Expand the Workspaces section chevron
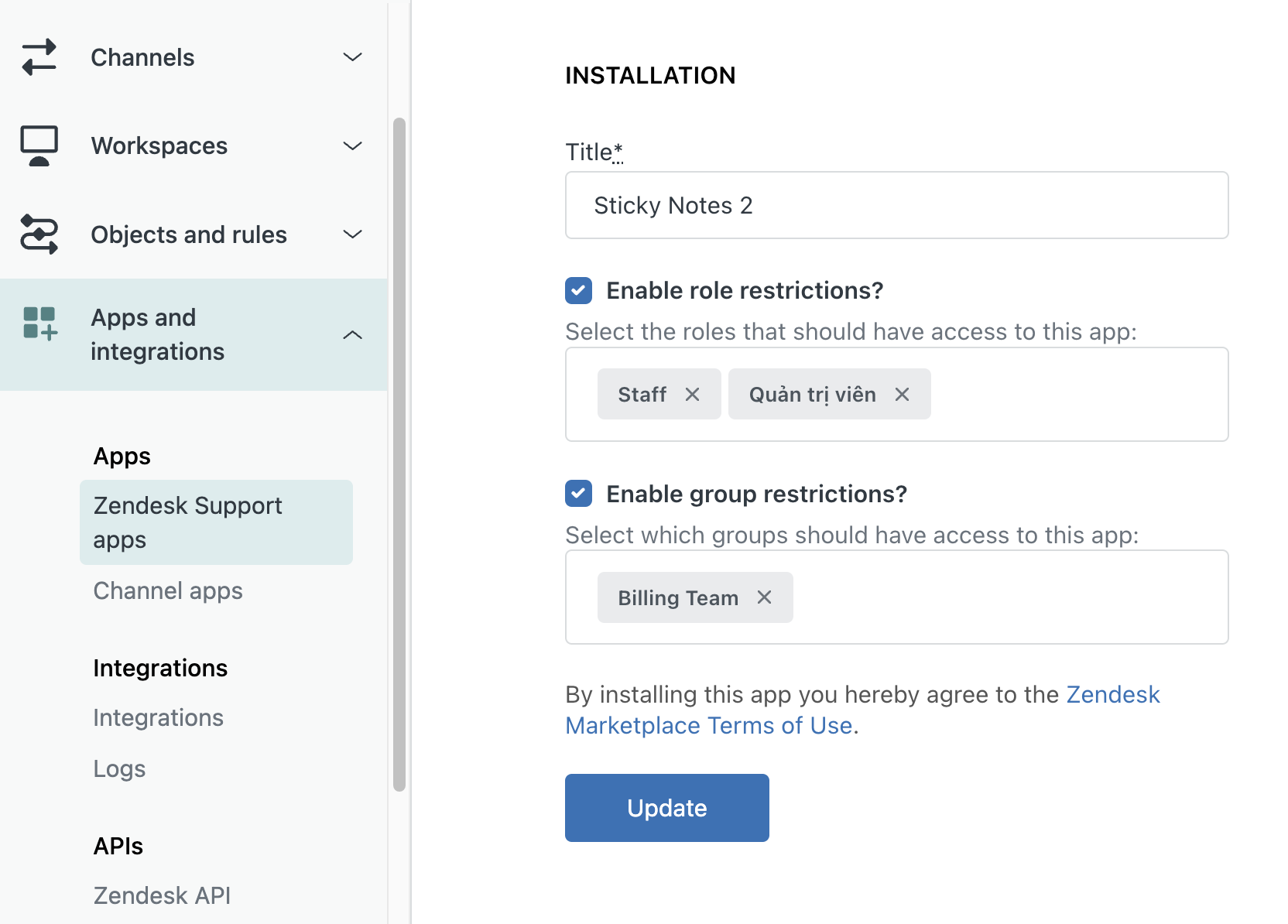This screenshot has width=1288, height=924. [352, 145]
